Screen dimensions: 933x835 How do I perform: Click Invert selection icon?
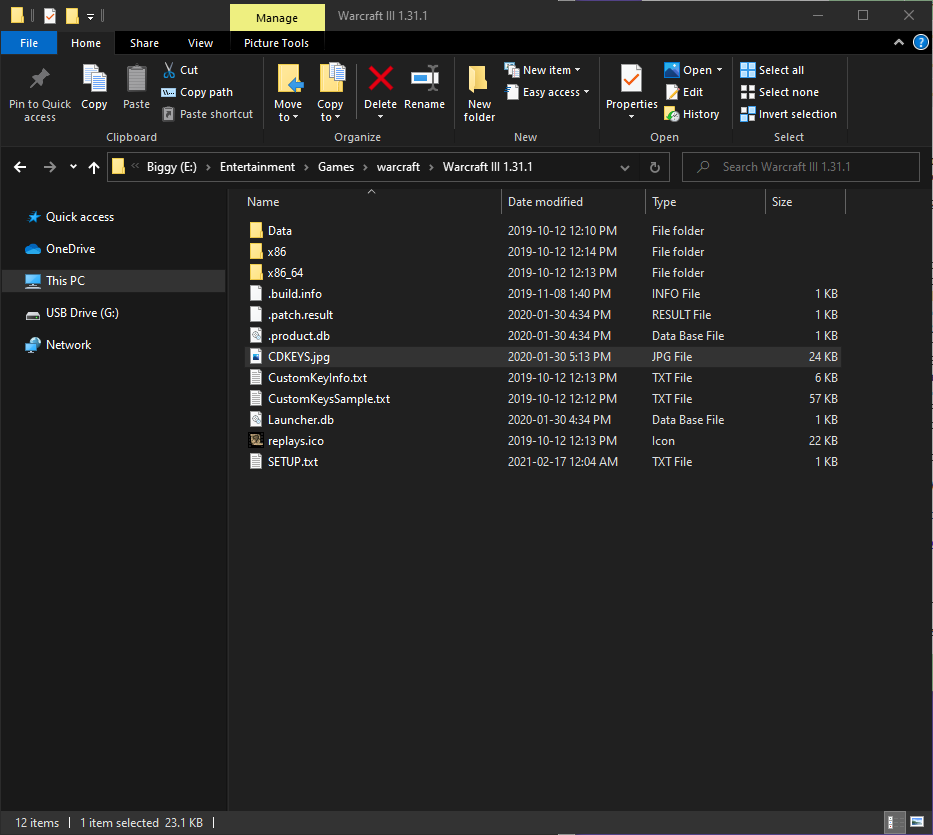click(x=747, y=114)
